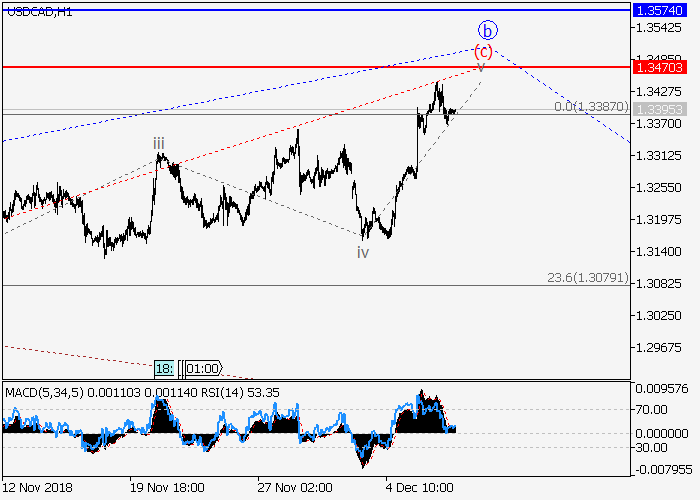The image size is (700, 500).
Task: Click the 18: time marker box
Action: [x=165, y=368]
